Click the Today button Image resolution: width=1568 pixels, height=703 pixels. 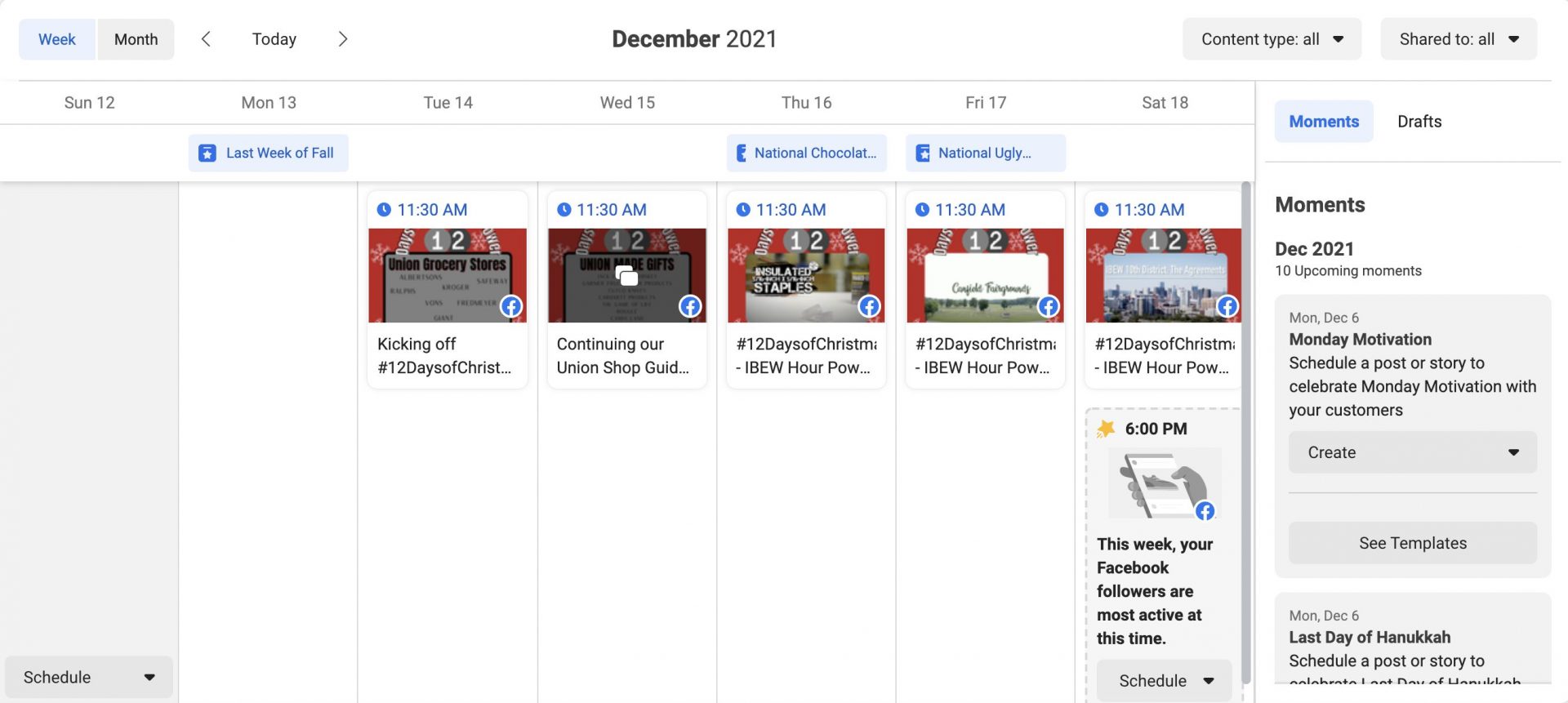[x=274, y=39]
